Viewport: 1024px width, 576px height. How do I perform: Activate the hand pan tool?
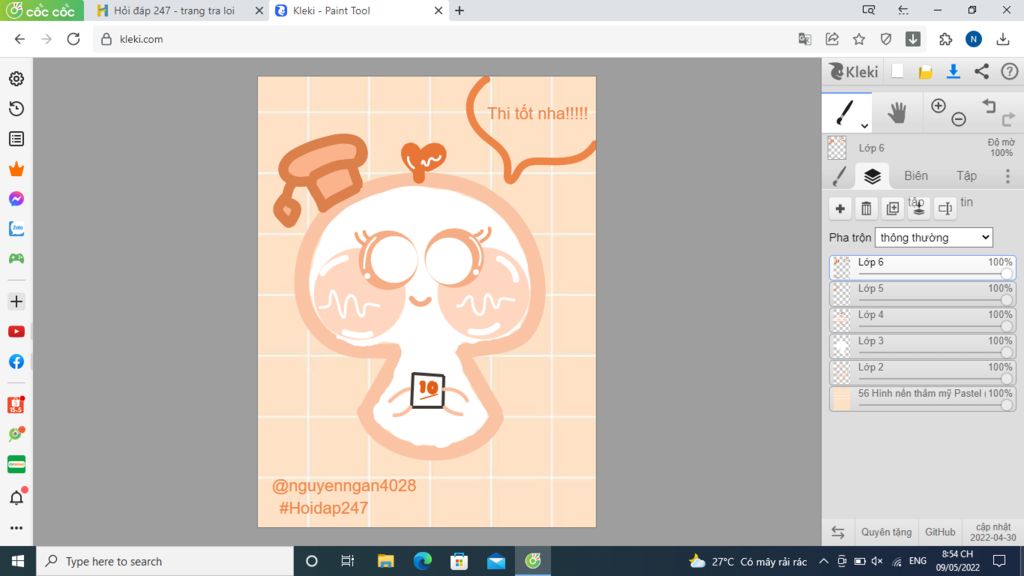[x=897, y=113]
